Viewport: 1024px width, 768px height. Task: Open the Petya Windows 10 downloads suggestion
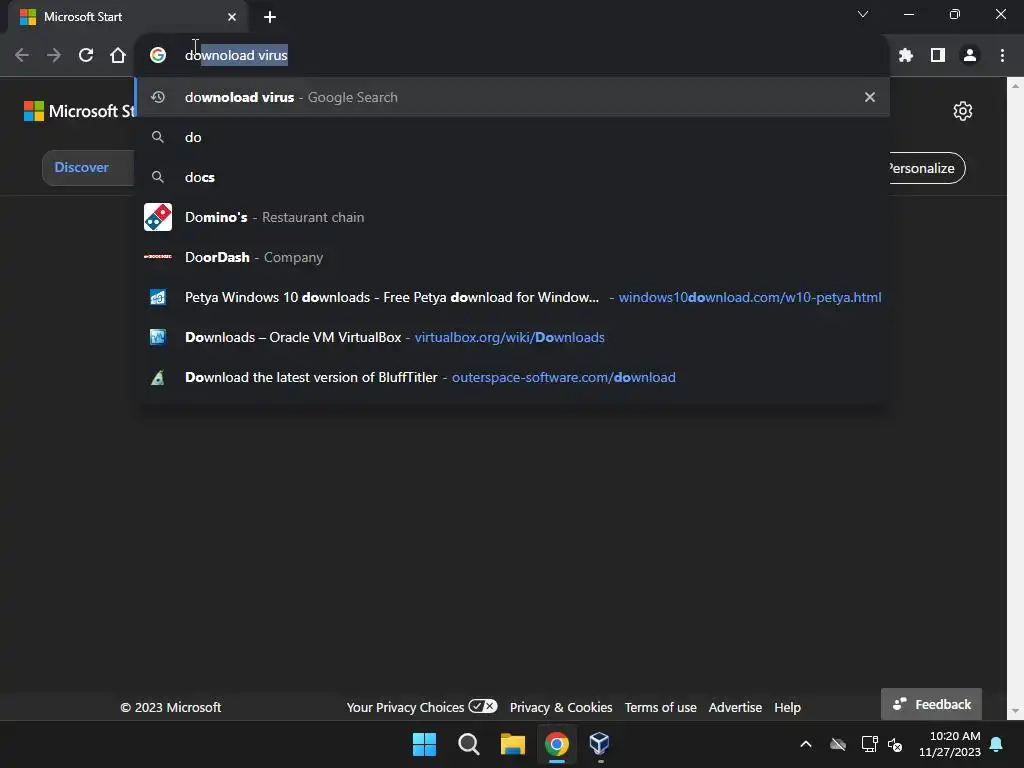pos(512,297)
